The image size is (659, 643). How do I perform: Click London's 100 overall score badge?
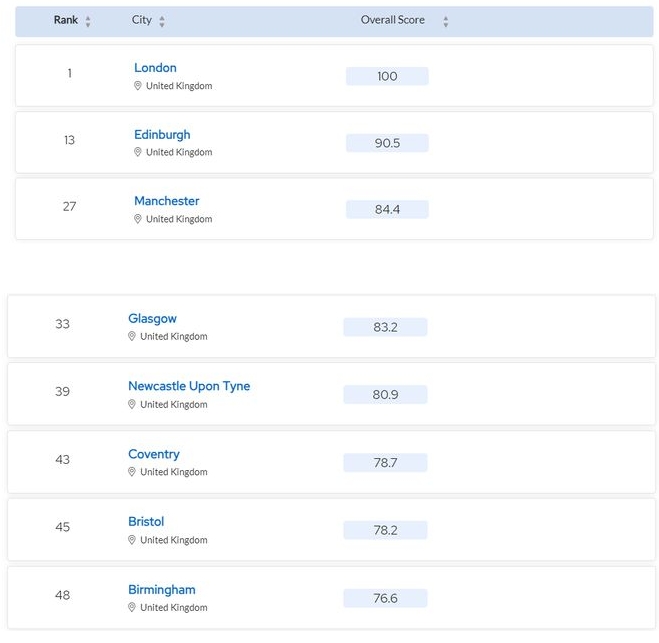tap(387, 76)
